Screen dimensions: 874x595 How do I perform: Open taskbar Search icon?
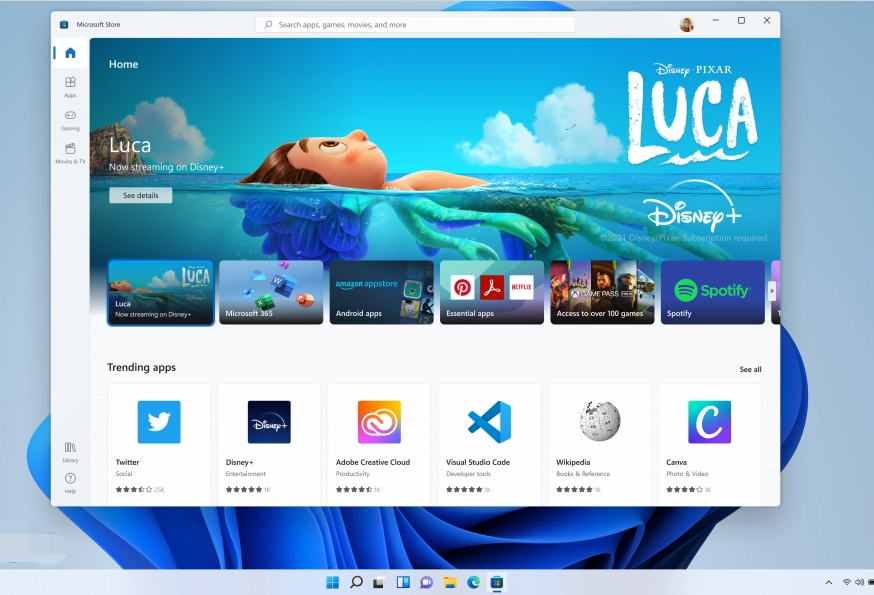(356, 583)
